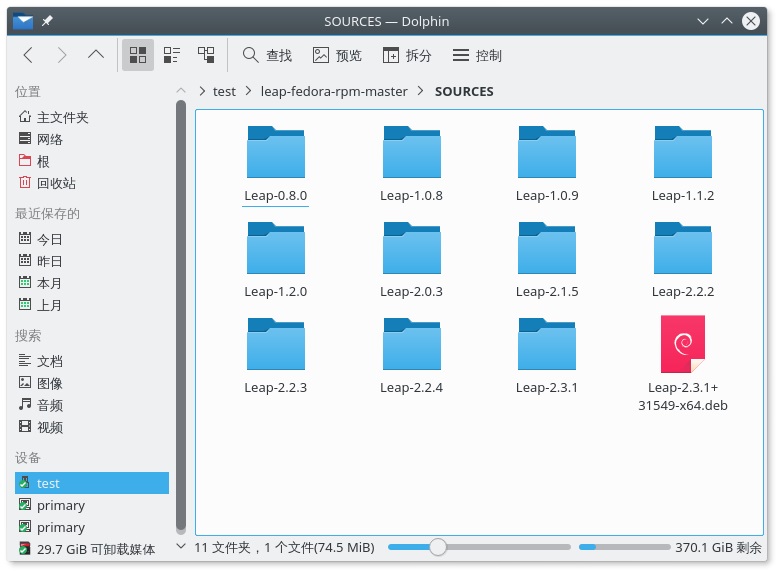Search for 图像 images

coord(92,383)
